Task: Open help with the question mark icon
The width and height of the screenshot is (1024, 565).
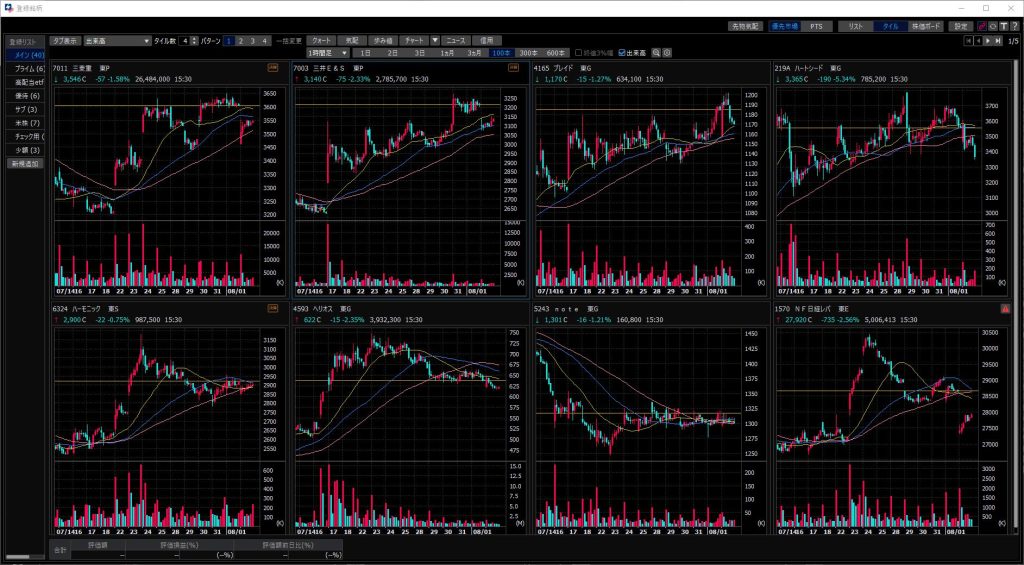Action: click(1014, 26)
